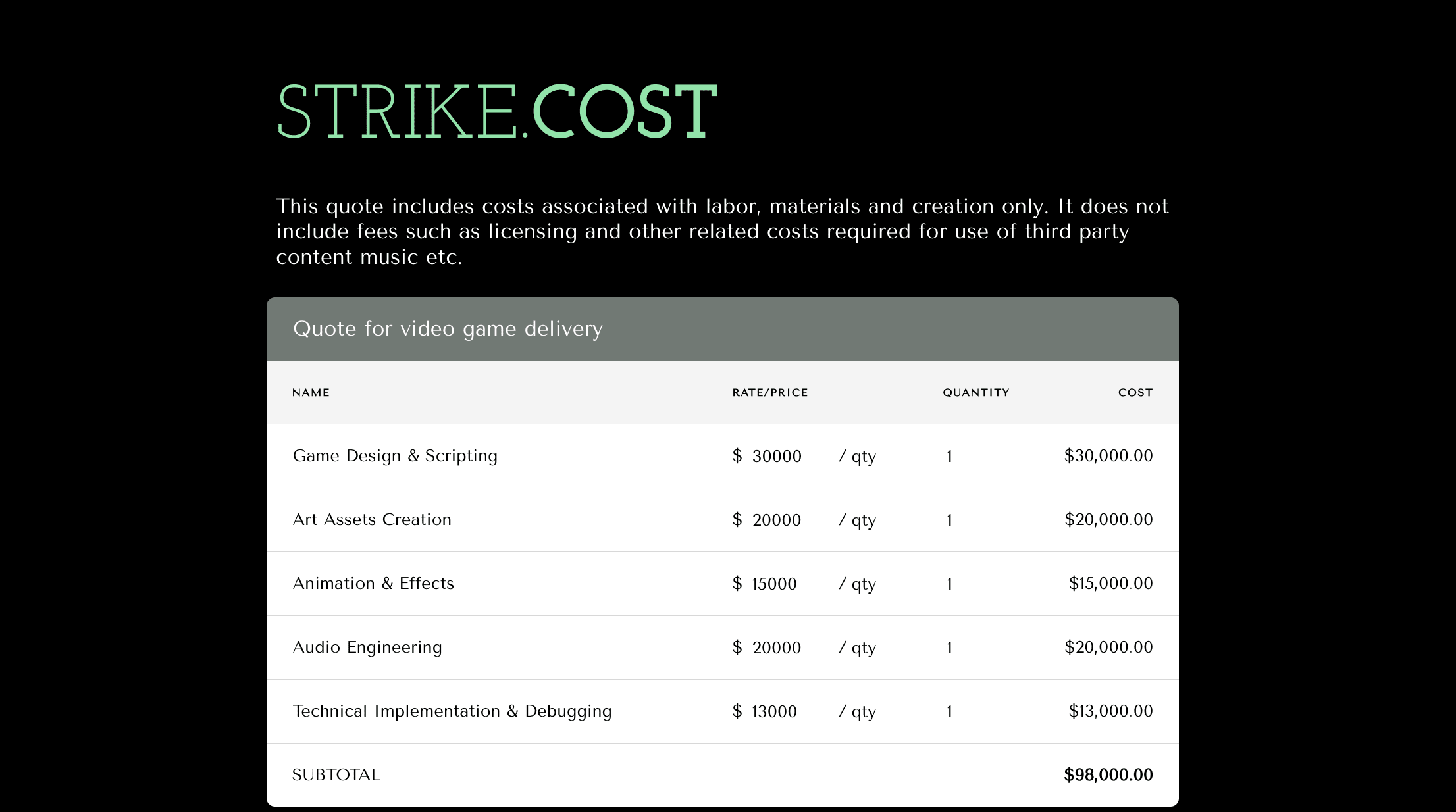Edit the Art Assets Creation 20000 rate
Image resolution: width=1456 pixels, height=812 pixels.
777,520
